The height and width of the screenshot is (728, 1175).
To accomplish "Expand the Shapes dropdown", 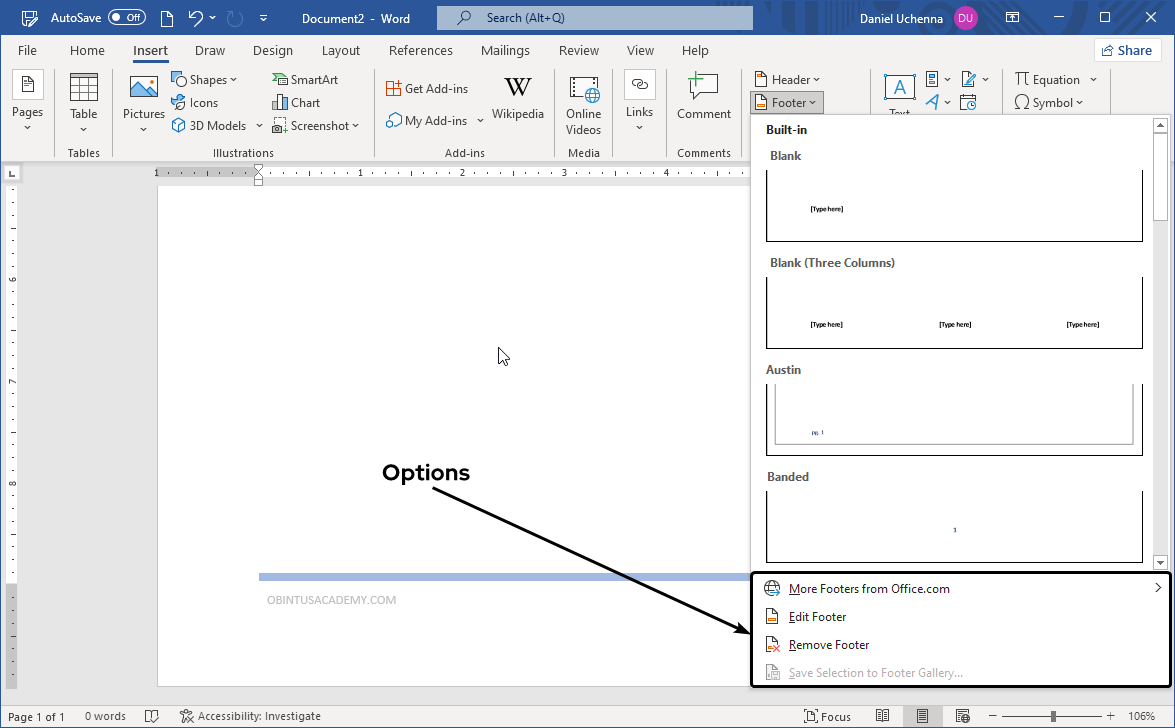I will coord(205,80).
